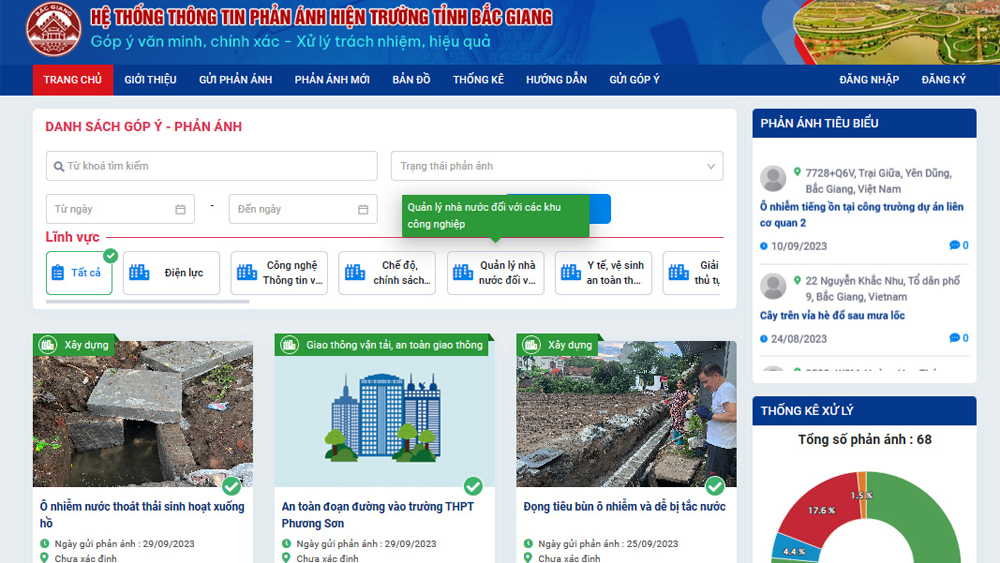Open the Thống kê menu item

pos(478,80)
